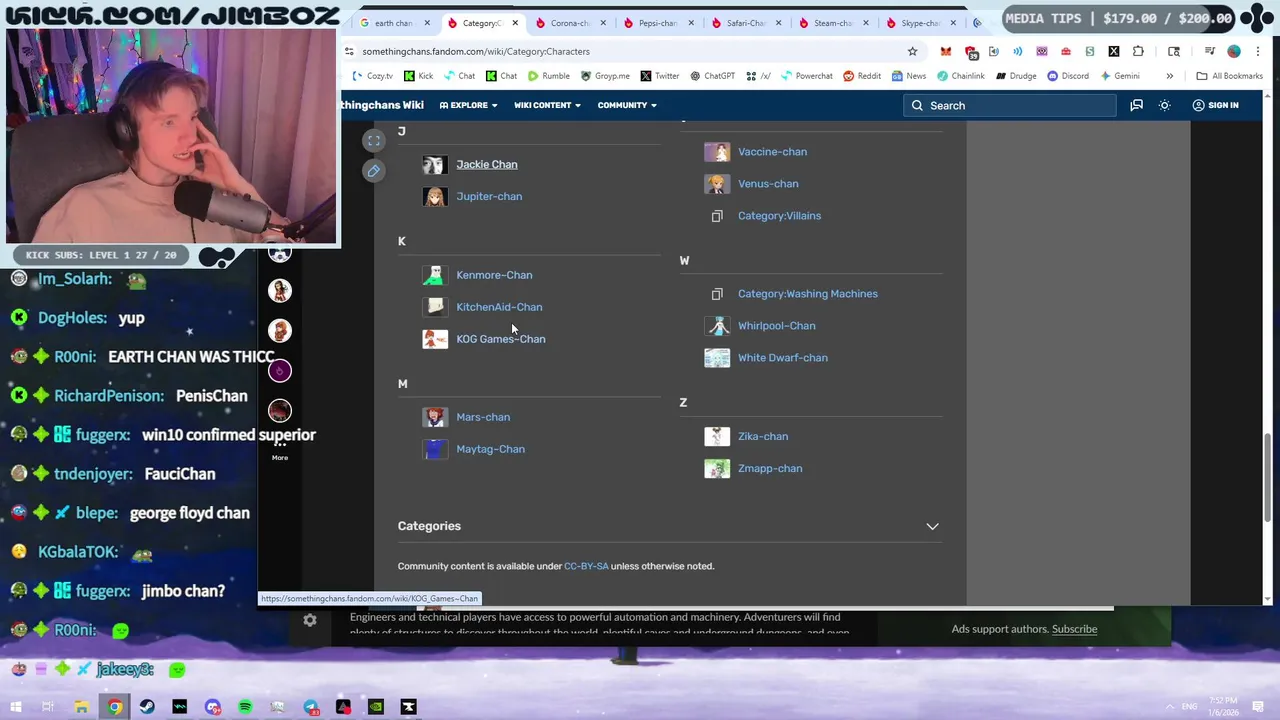The width and height of the screenshot is (1280, 720).
Task: Open the Groyp.me bookmark
Action: pos(605,76)
